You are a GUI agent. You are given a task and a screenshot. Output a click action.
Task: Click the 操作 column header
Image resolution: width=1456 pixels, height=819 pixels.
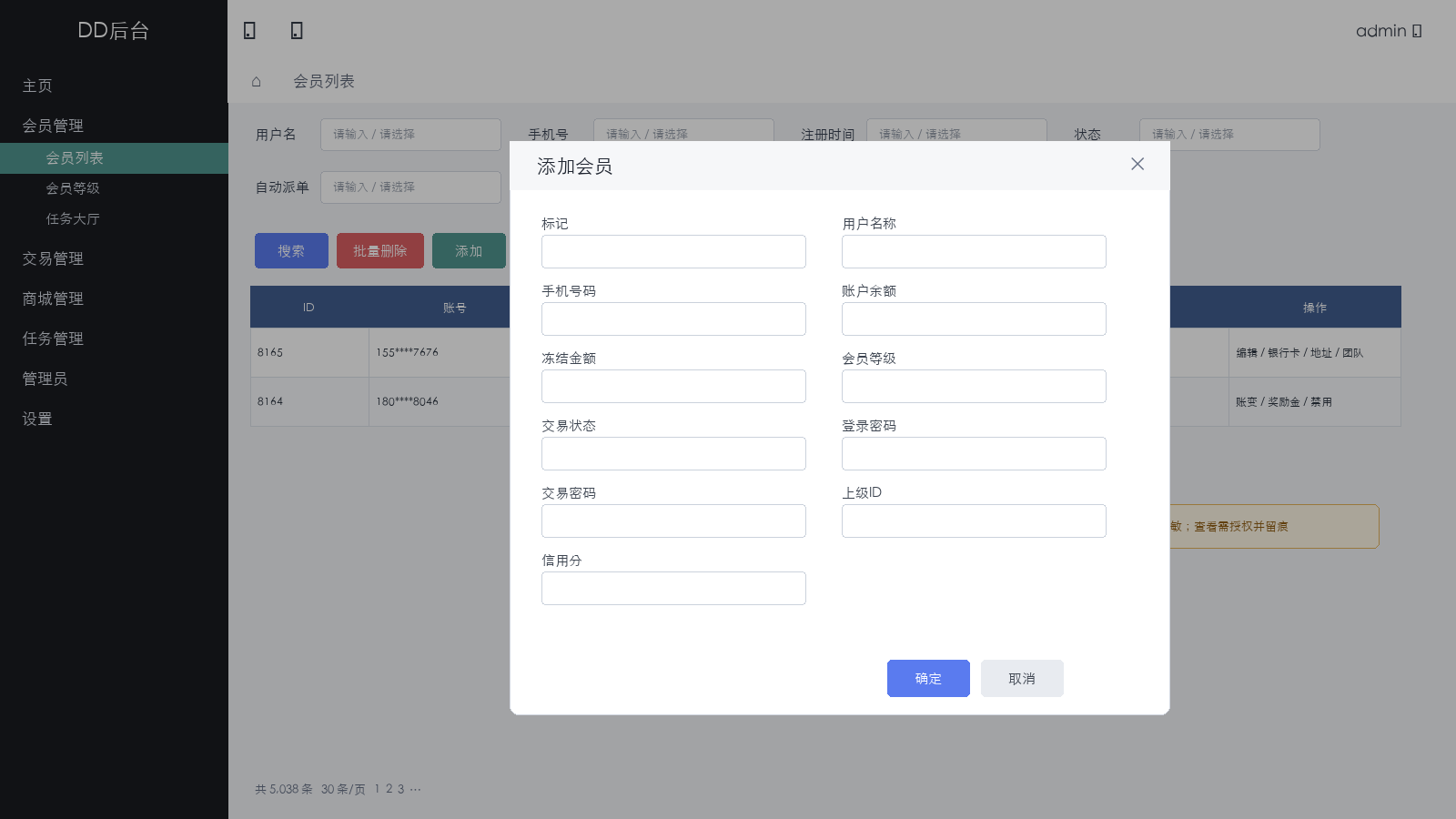[1315, 308]
